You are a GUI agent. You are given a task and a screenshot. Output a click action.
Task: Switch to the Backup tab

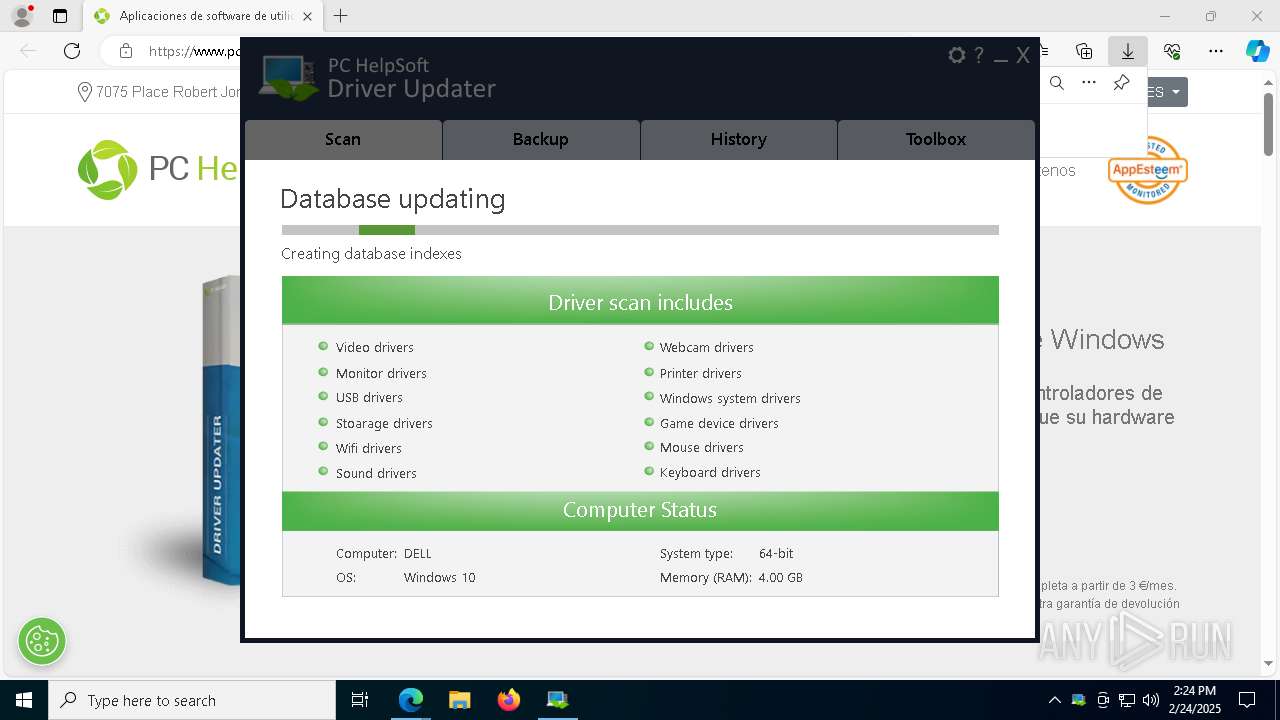[x=541, y=139]
